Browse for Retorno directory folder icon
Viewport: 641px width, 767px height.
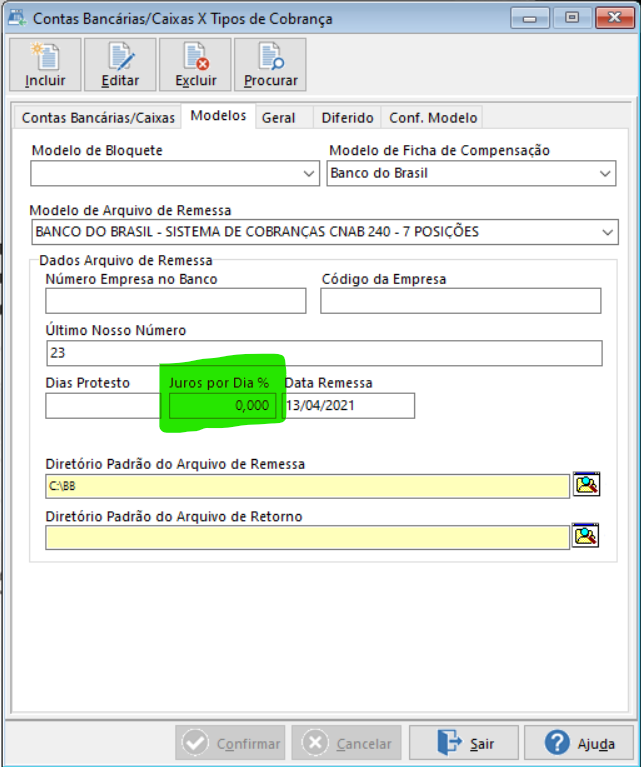coord(586,536)
